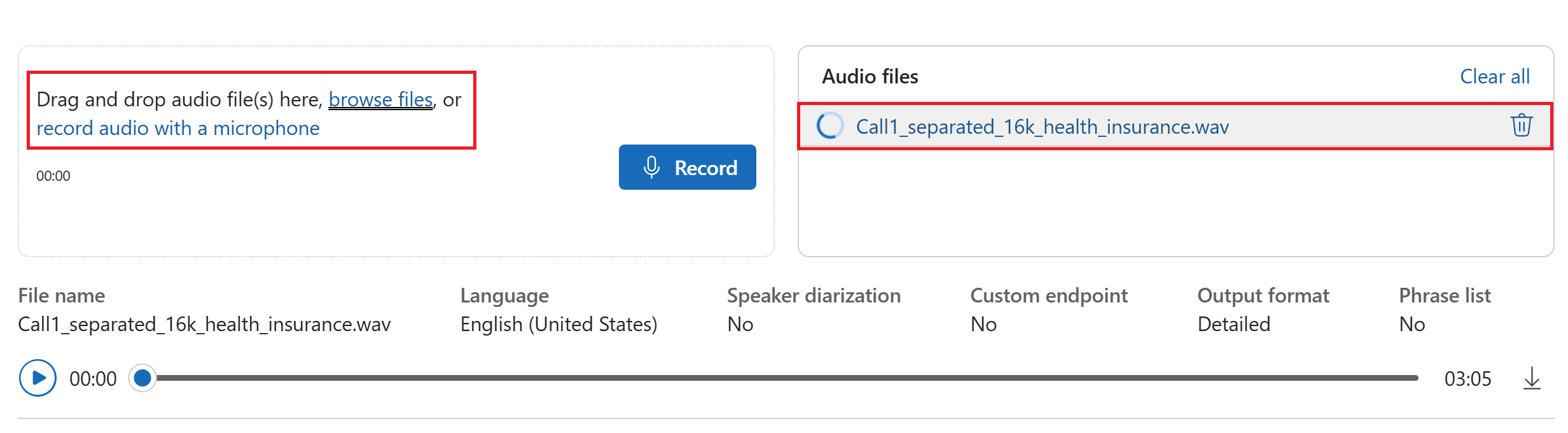Open the browse files link

point(380,99)
